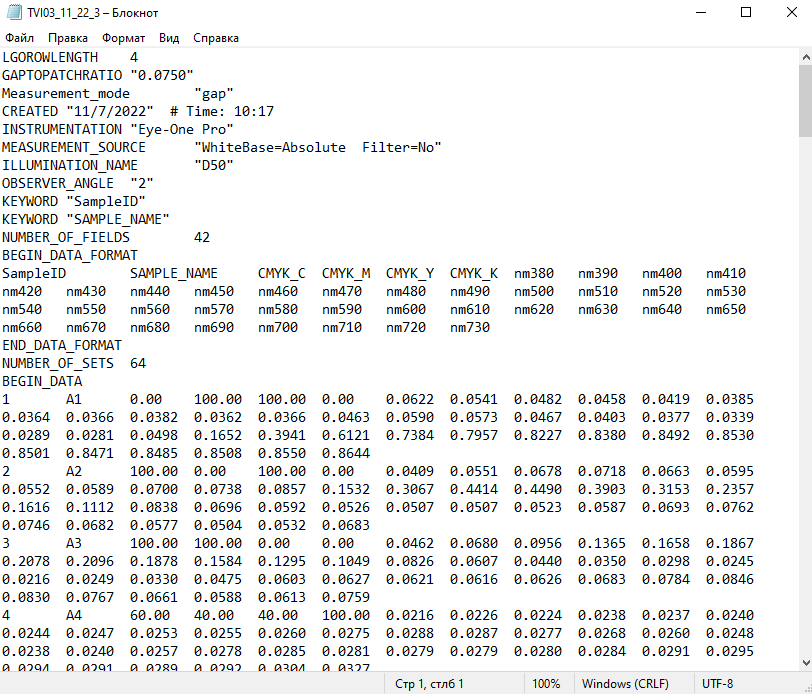Click the nm410 field name

(x=726, y=273)
